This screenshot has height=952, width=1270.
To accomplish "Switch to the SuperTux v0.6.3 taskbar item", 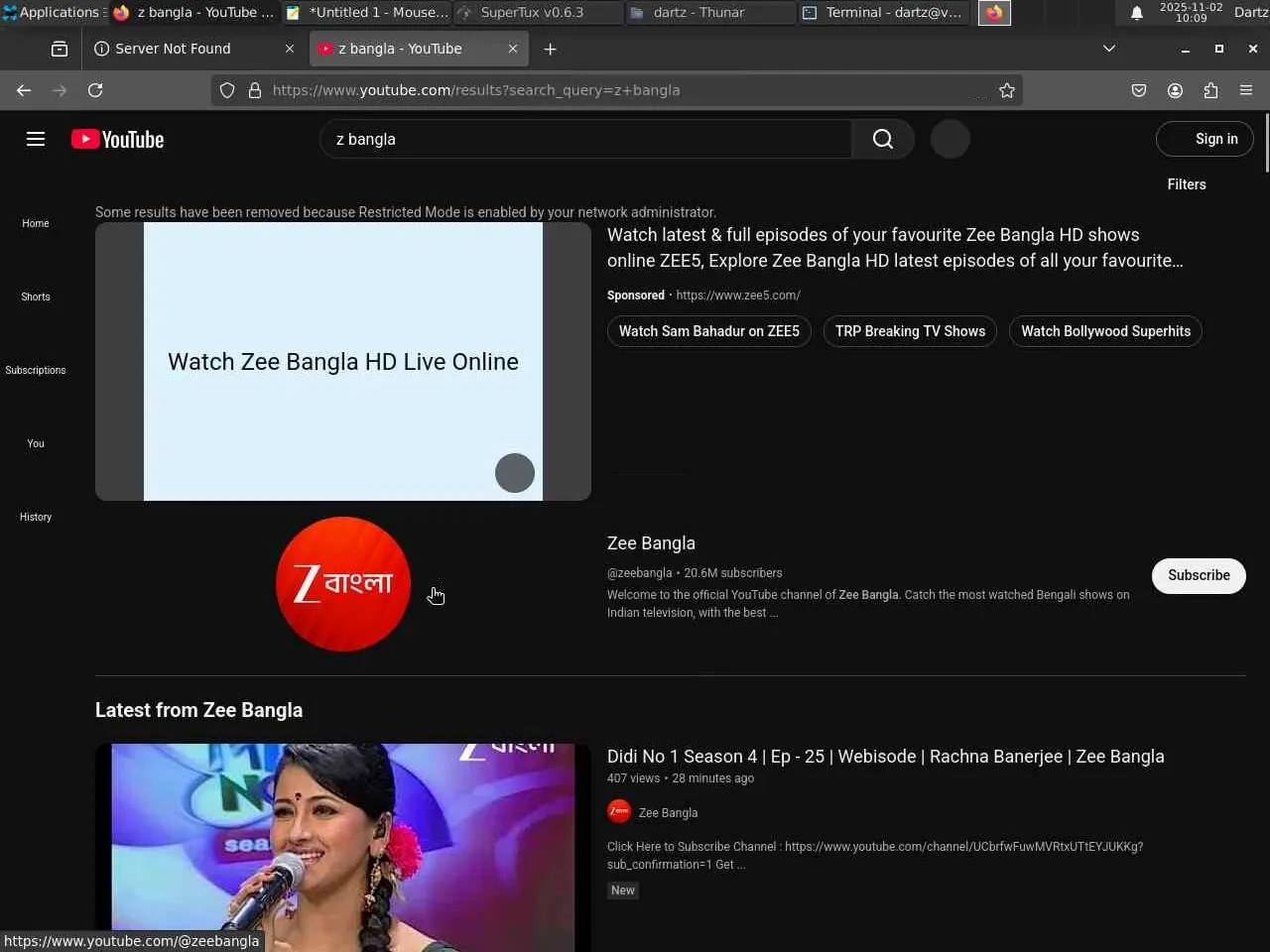I will coord(538,13).
